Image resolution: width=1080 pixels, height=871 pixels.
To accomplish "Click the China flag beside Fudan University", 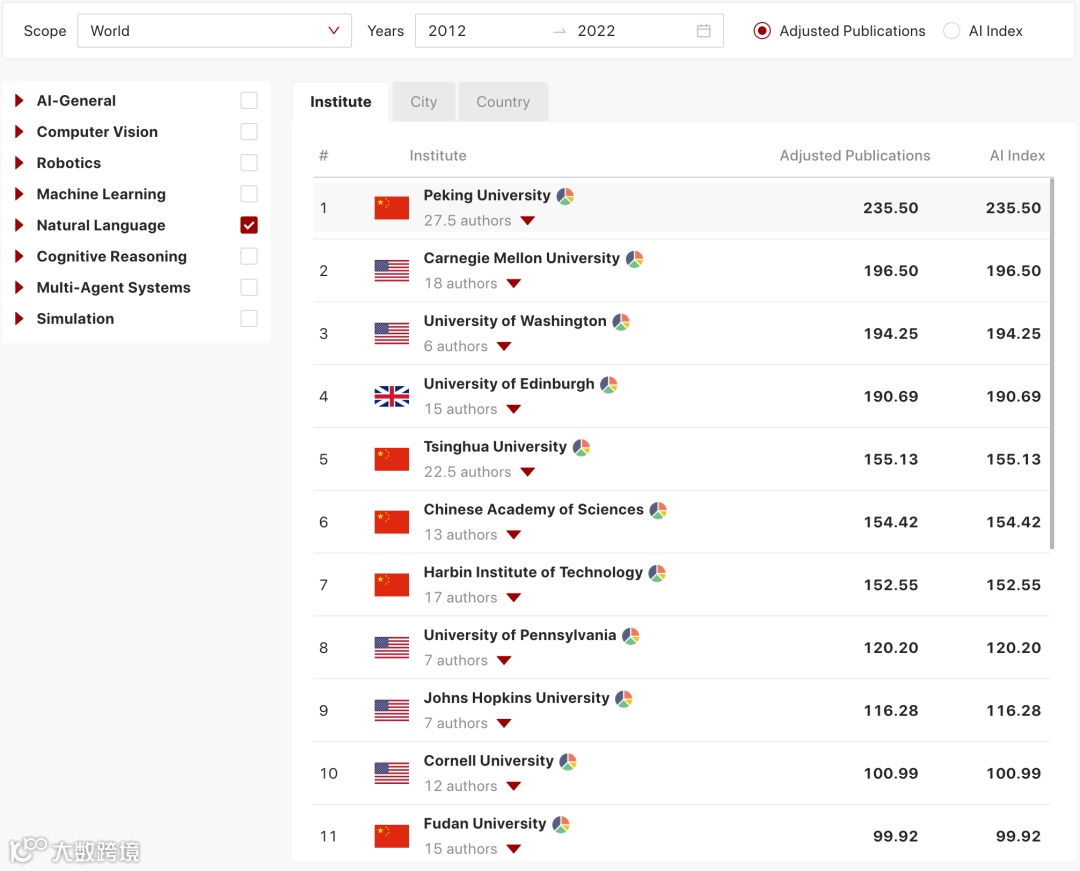I will tap(392, 836).
